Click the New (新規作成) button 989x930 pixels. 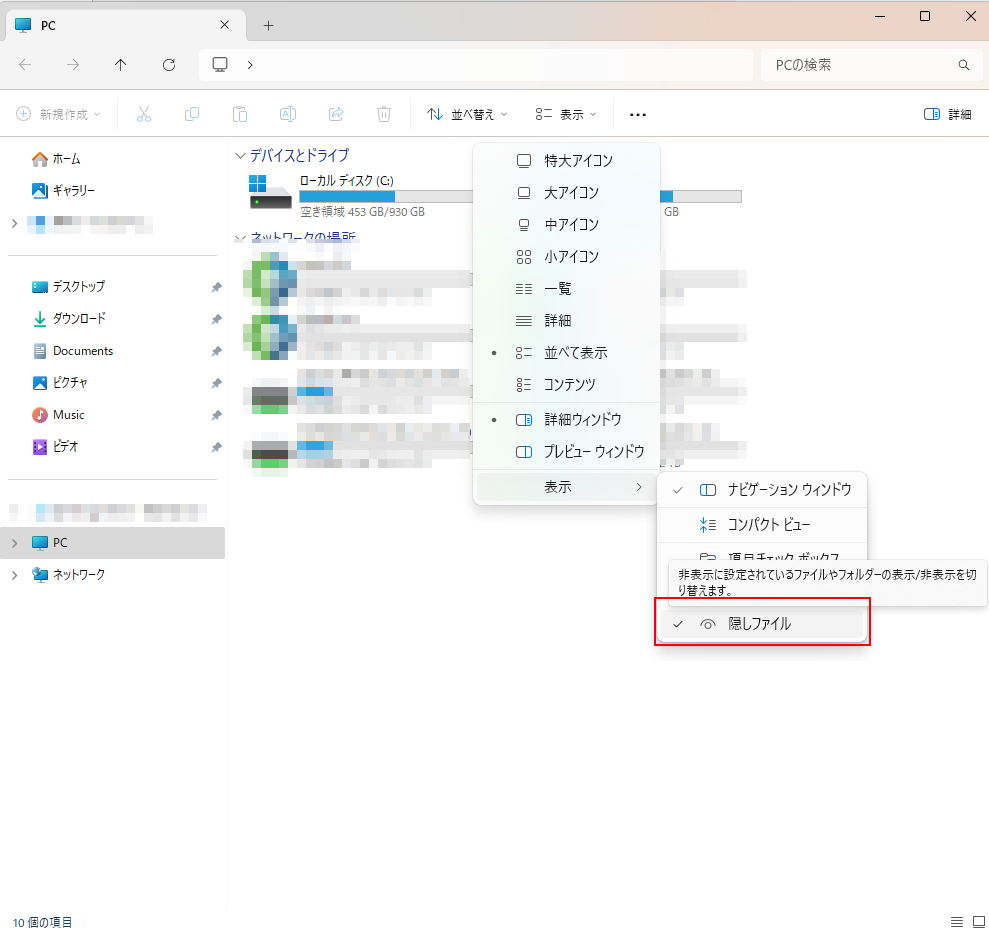point(59,115)
